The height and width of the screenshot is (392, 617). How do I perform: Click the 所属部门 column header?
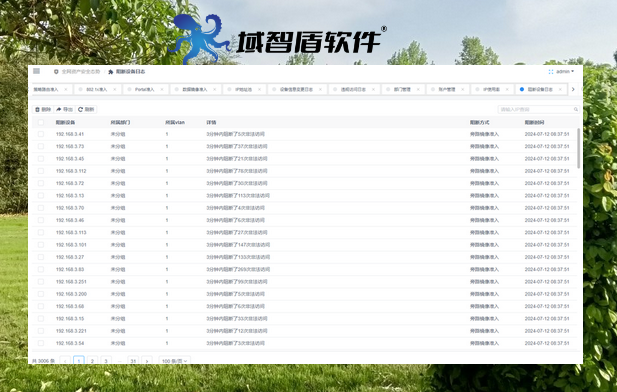point(120,122)
